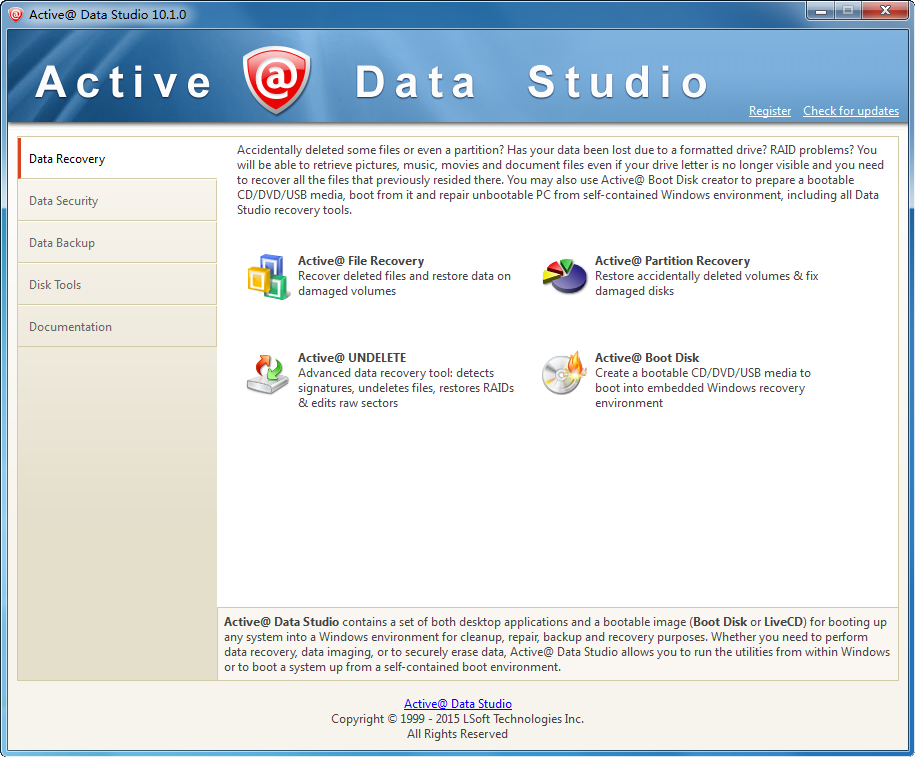Open the Data Backup tab
Image resolution: width=916 pixels, height=758 pixels.
tap(117, 242)
